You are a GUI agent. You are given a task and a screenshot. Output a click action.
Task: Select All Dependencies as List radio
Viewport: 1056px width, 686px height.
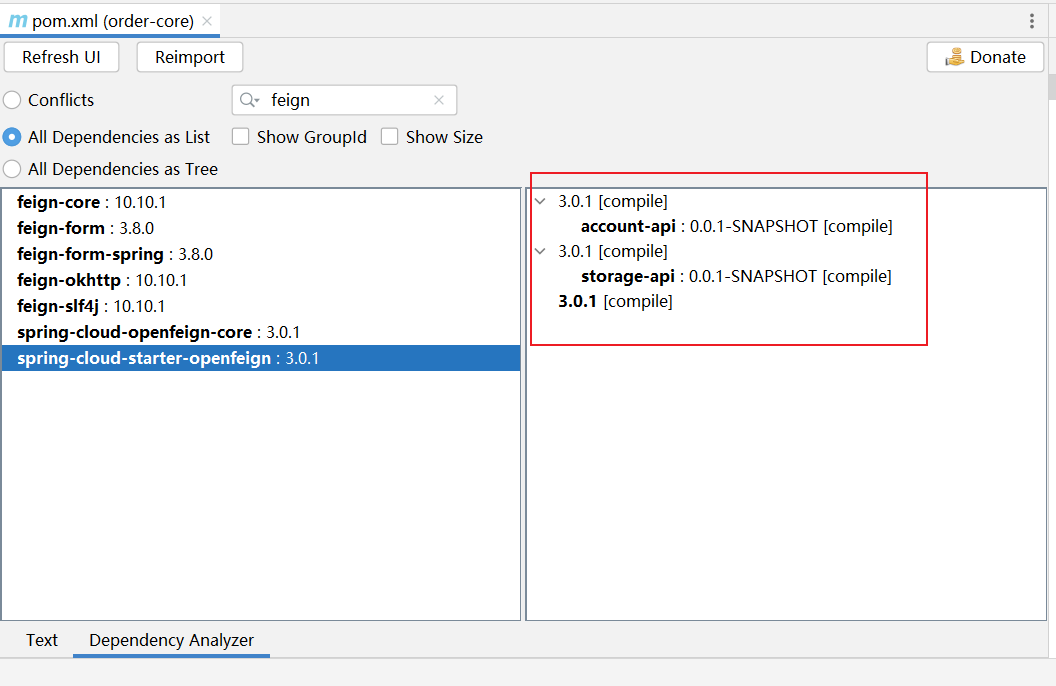[x=12, y=137]
